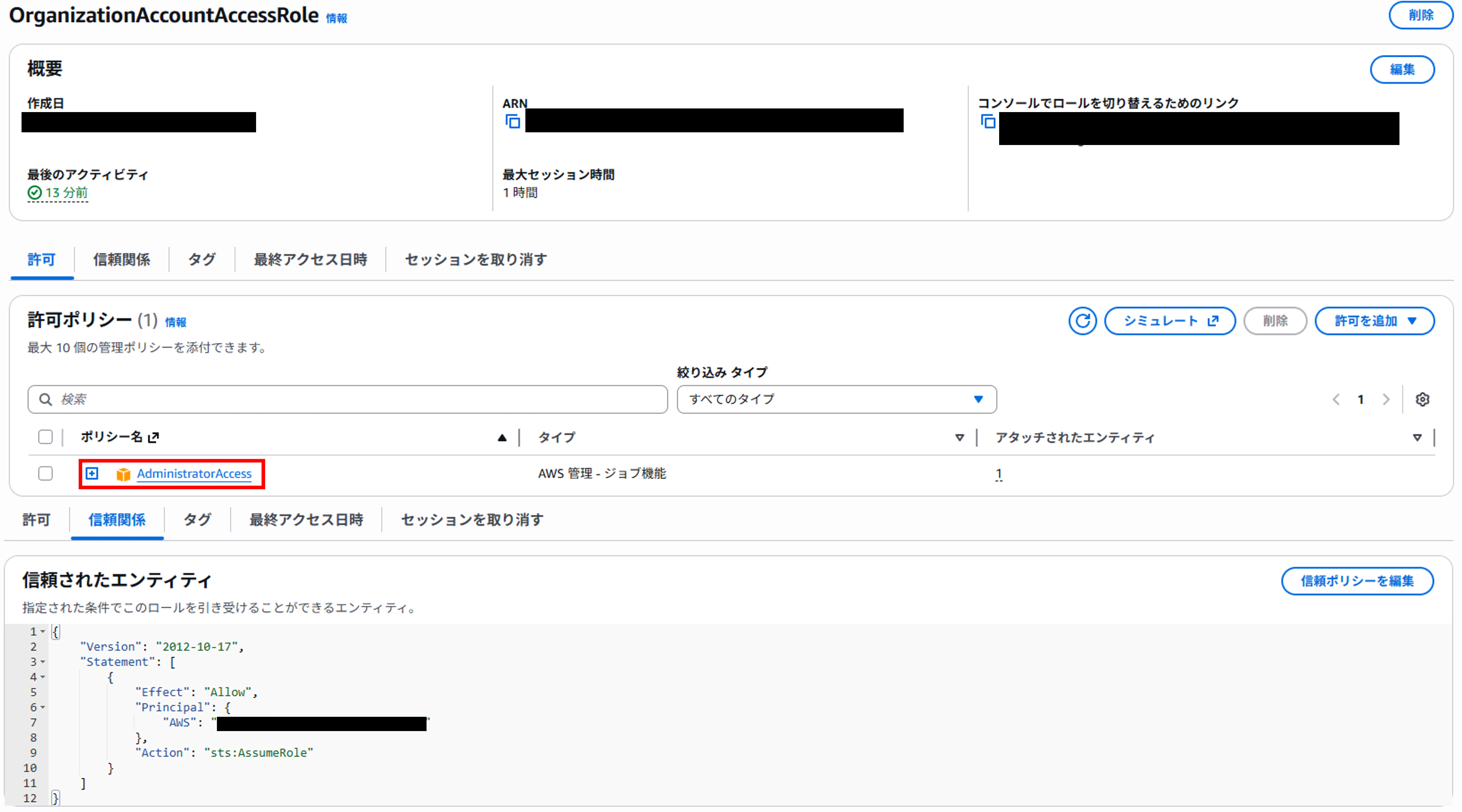
Task: Select the lower 信頼関係 tab
Action: point(117,520)
